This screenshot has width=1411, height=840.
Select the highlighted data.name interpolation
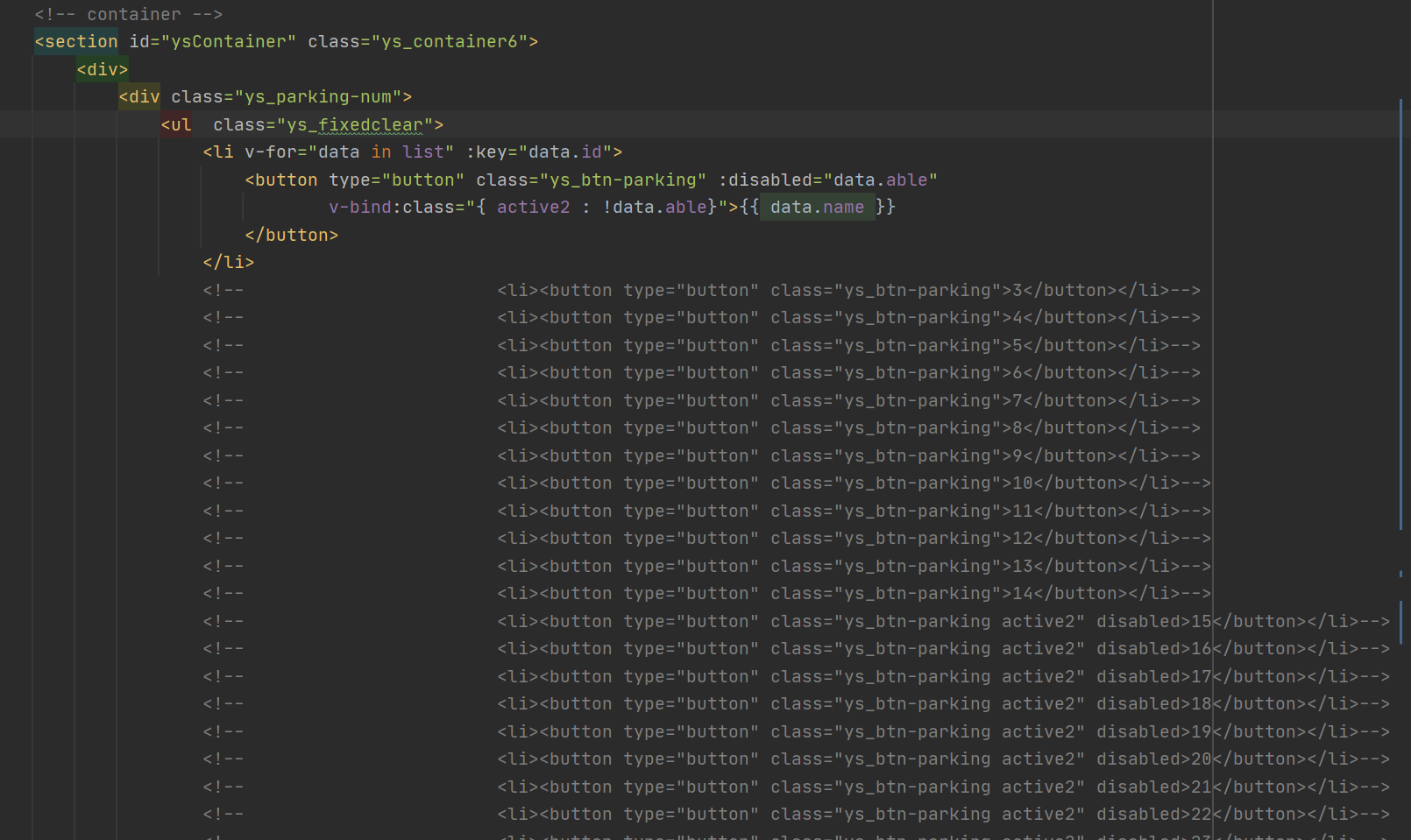coord(817,207)
